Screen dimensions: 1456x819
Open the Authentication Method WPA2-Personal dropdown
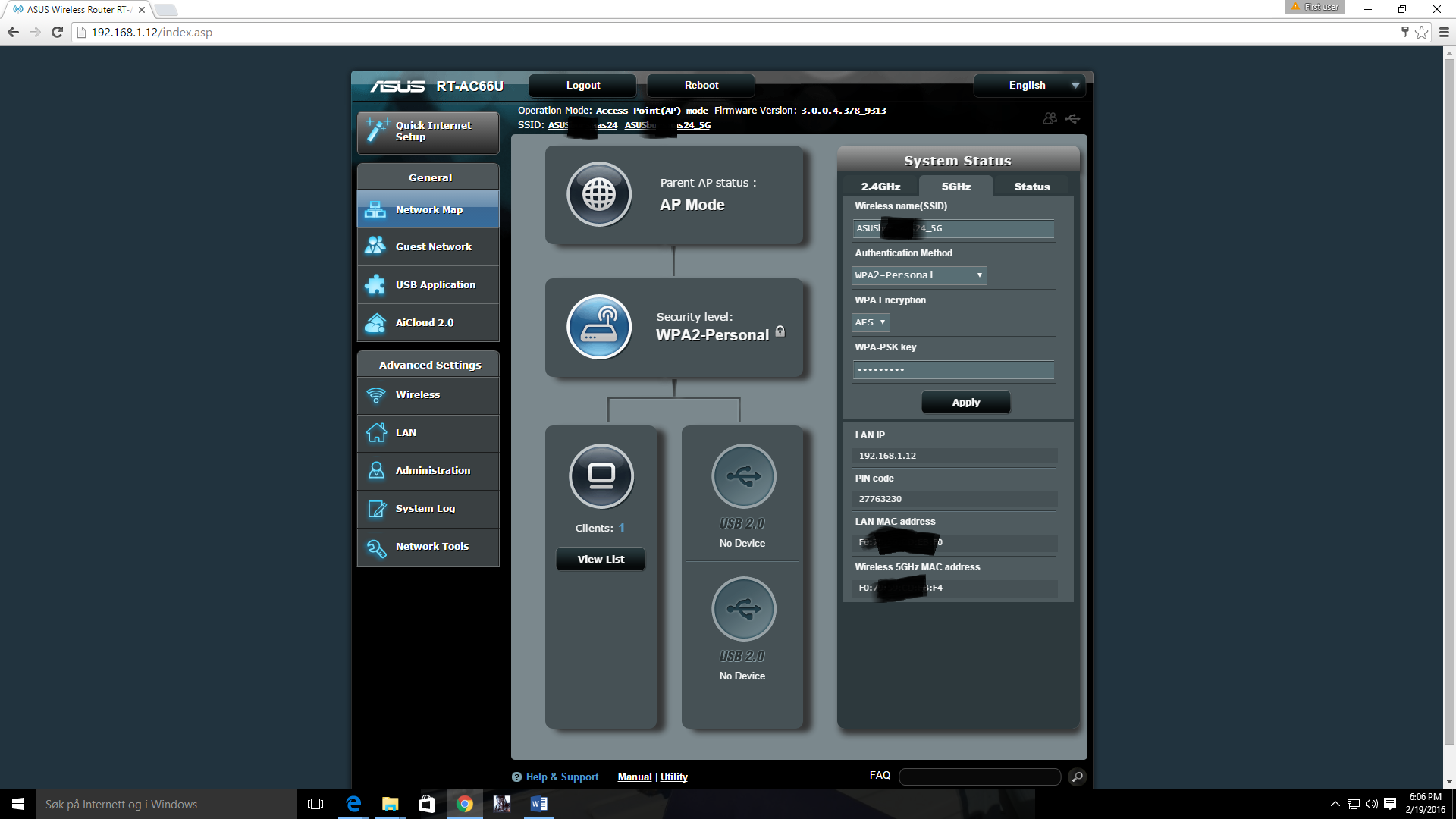point(919,275)
